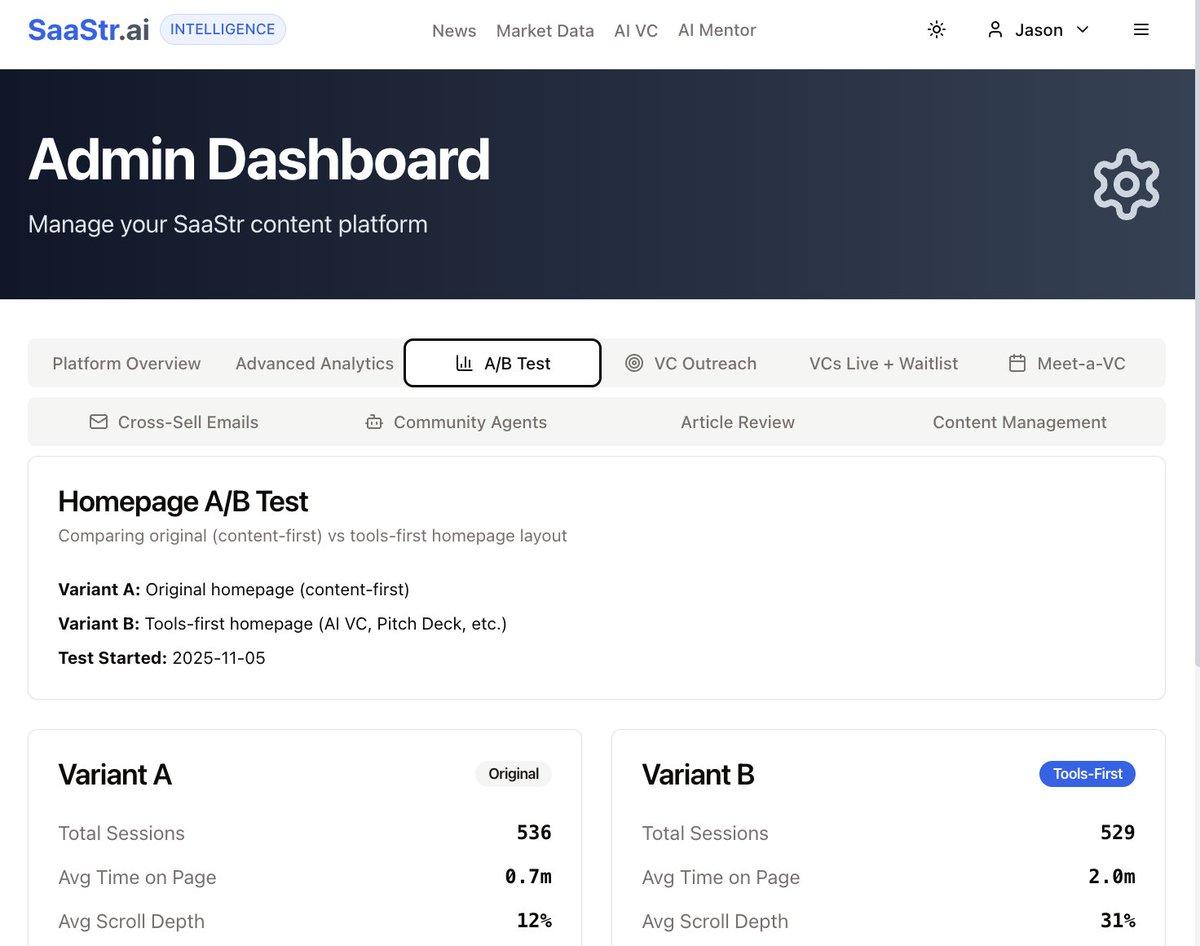The image size is (1200, 946).
Task: Click the Original badge on Variant A
Action: (x=513, y=773)
